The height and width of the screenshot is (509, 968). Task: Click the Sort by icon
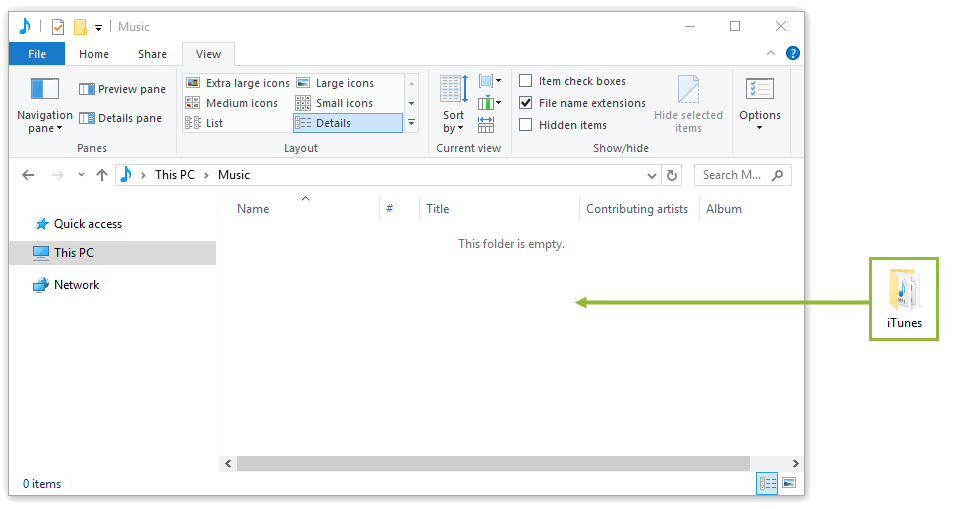click(x=453, y=90)
